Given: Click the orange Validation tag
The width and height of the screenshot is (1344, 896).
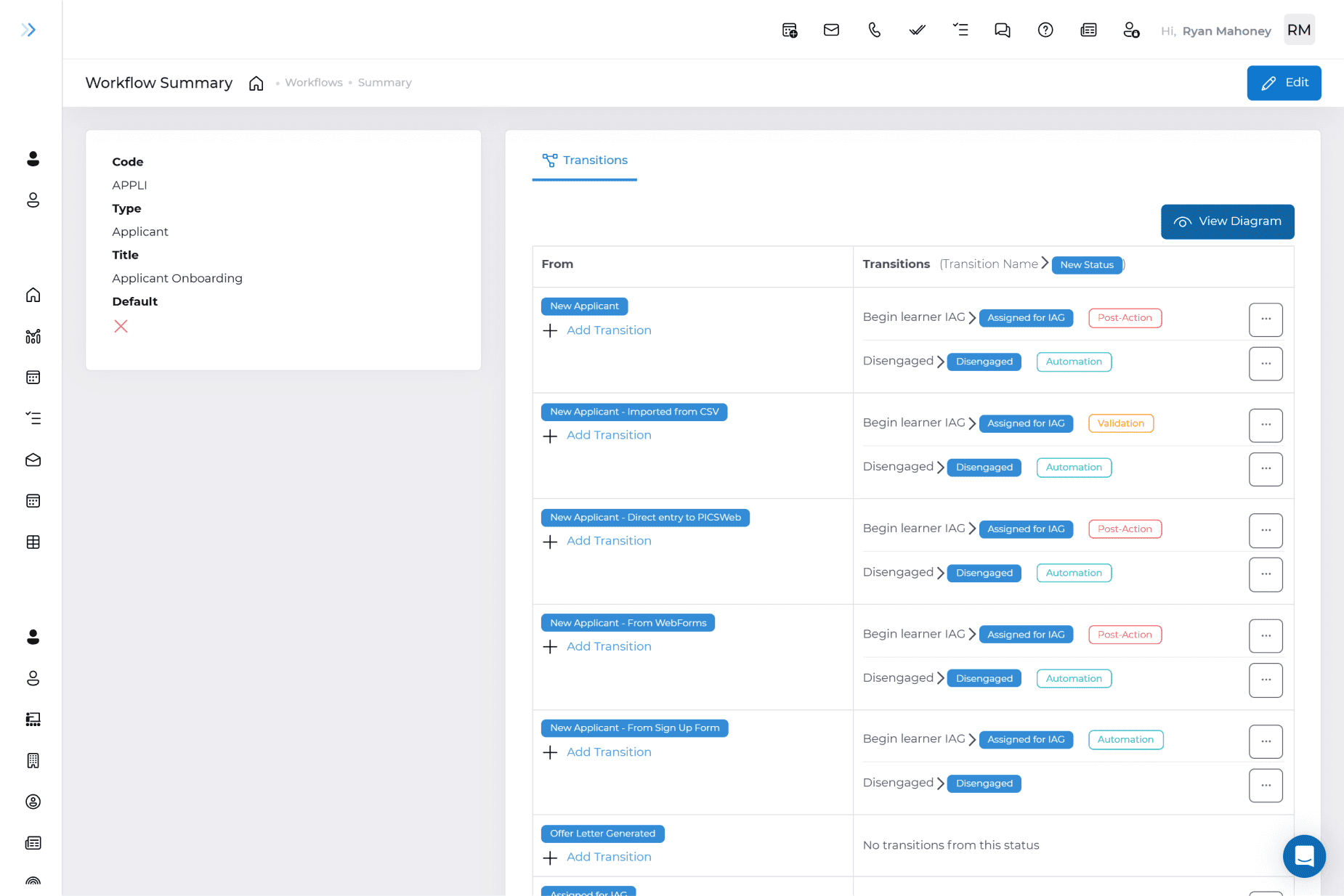Looking at the screenshot, I should 1120,423.
